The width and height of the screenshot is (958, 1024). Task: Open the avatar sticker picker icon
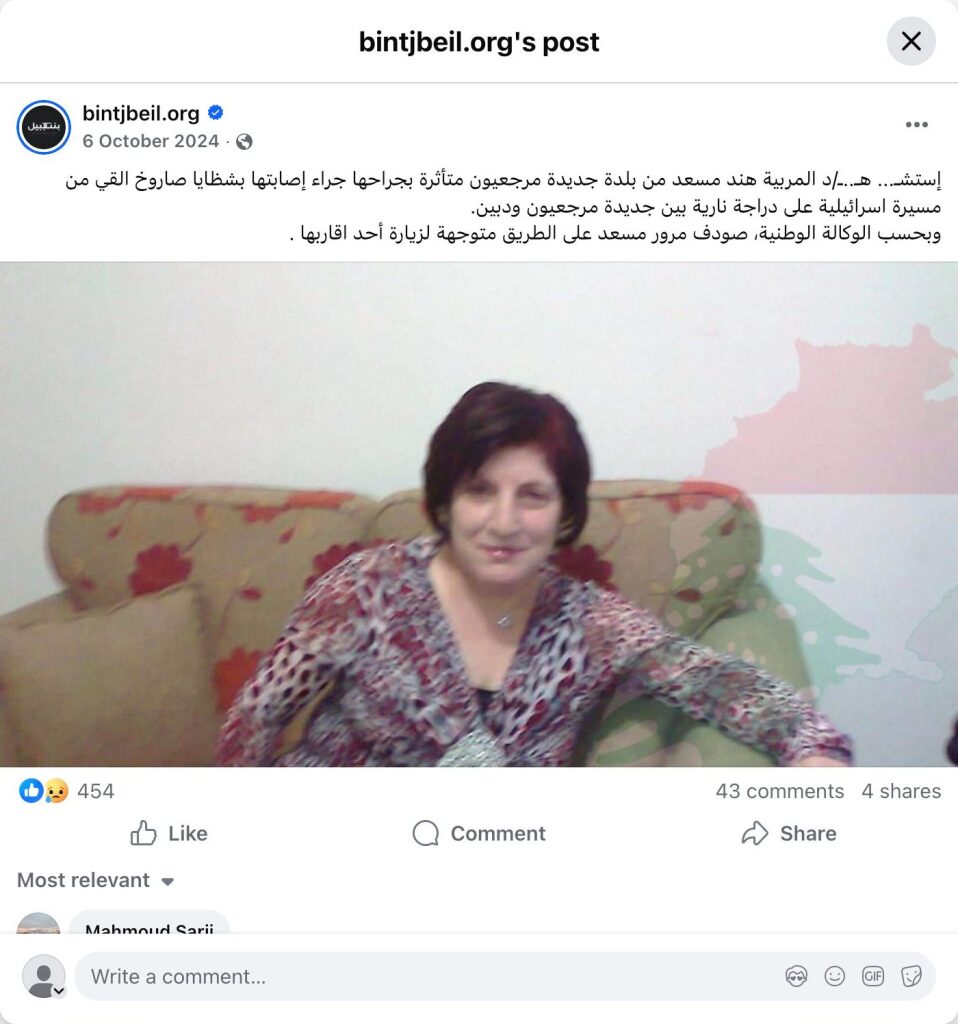pos(796,976)
